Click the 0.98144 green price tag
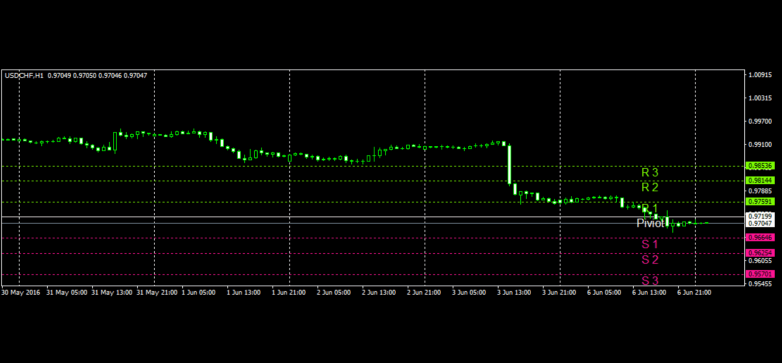 760,180
